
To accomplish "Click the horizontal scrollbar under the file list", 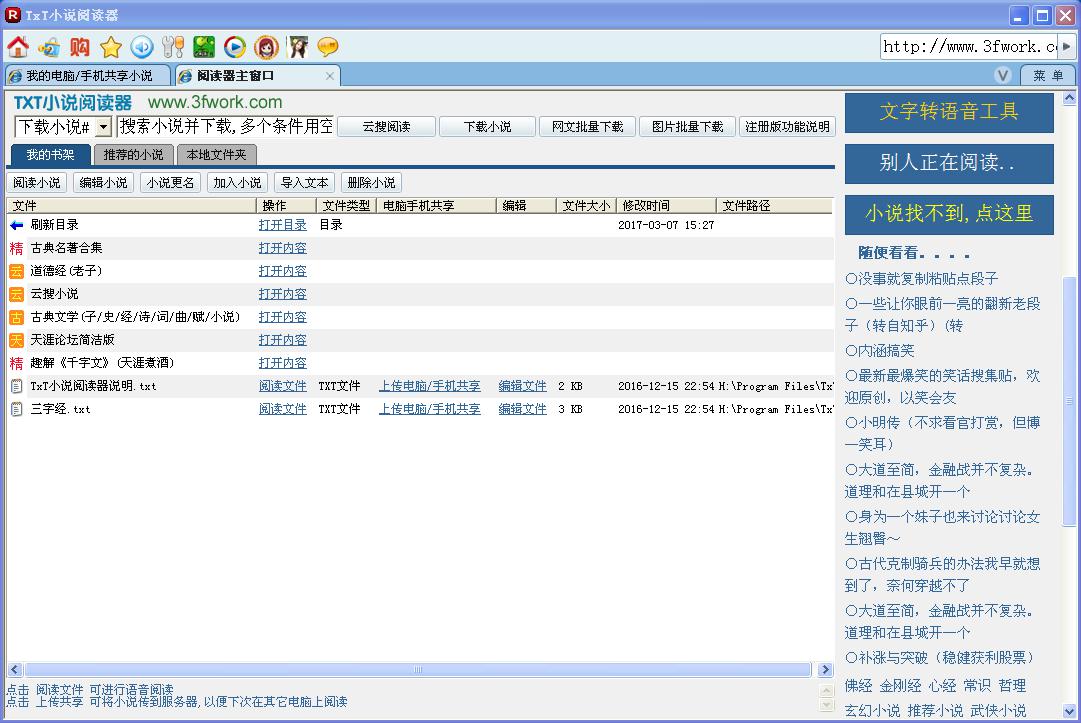I will pyautogui.click(x=418, y=670).
